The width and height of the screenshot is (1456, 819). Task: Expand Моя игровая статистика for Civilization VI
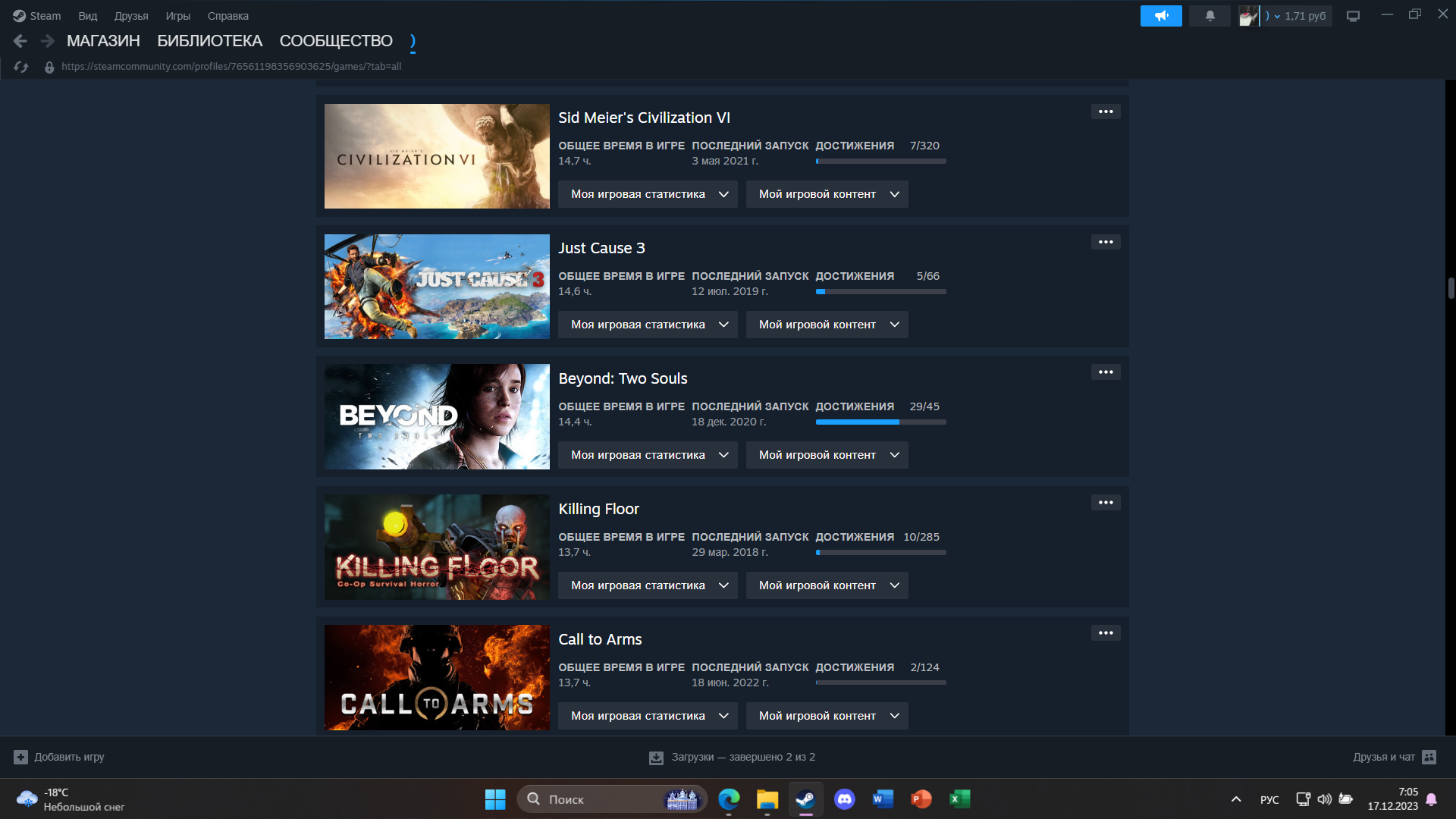(648, 194)
